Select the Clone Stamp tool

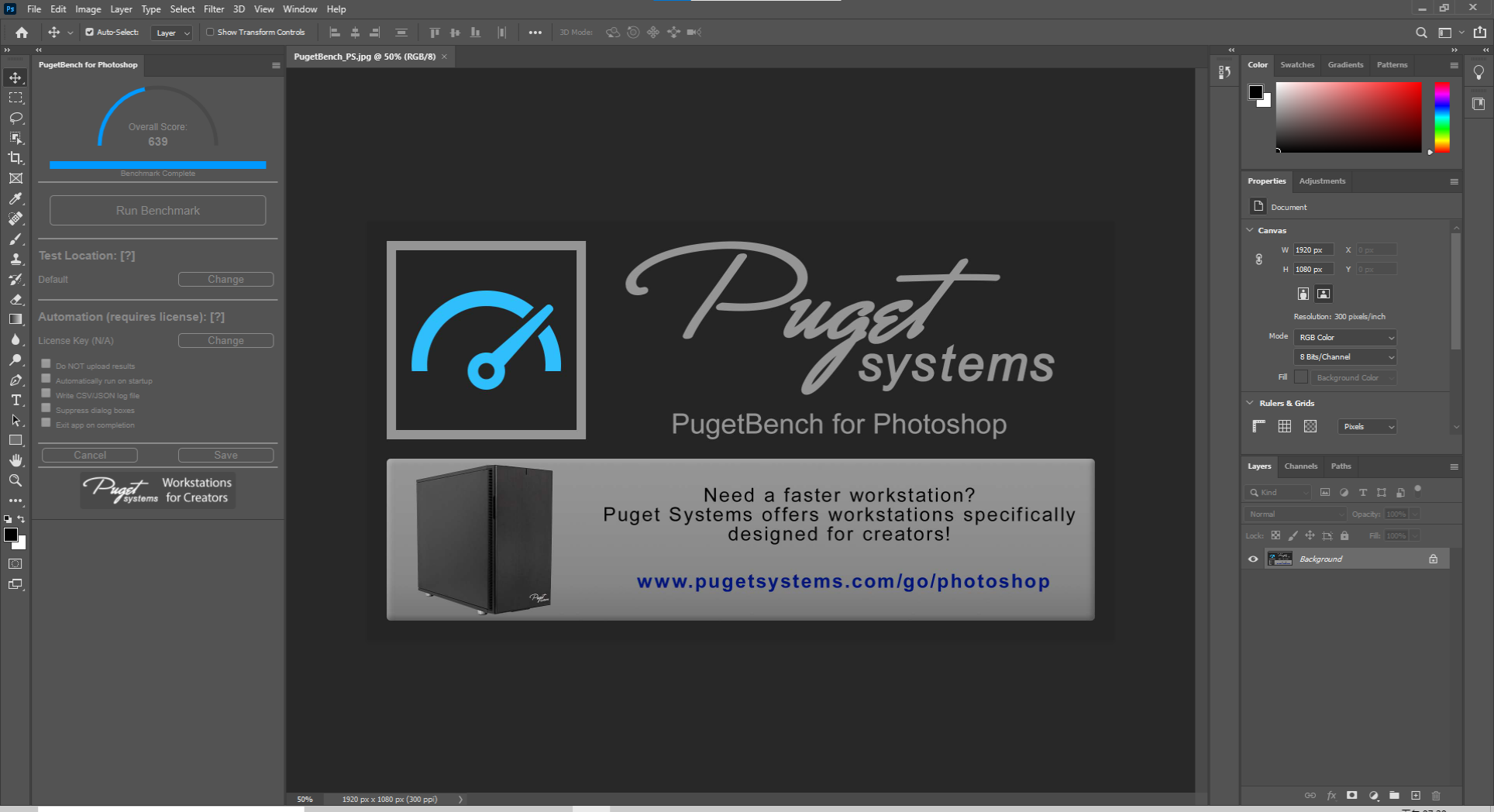pyautogui.click(x=15, y=259)
